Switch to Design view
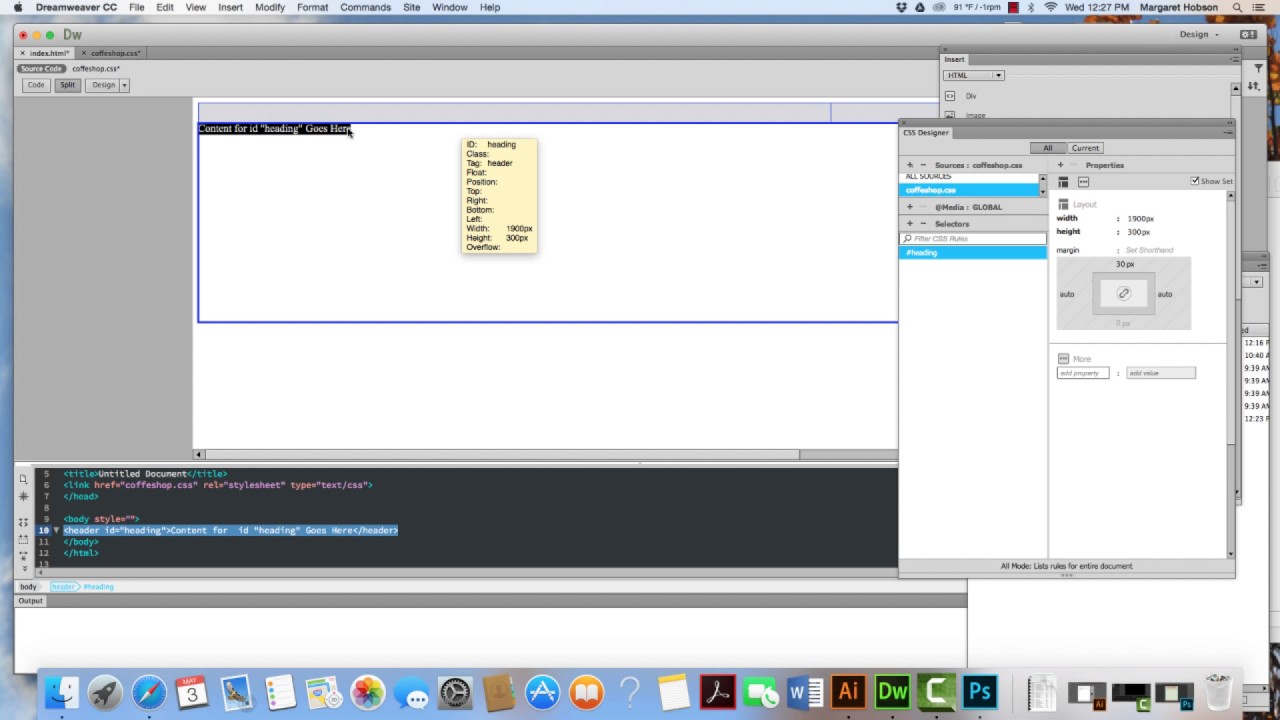 (103, 85)
